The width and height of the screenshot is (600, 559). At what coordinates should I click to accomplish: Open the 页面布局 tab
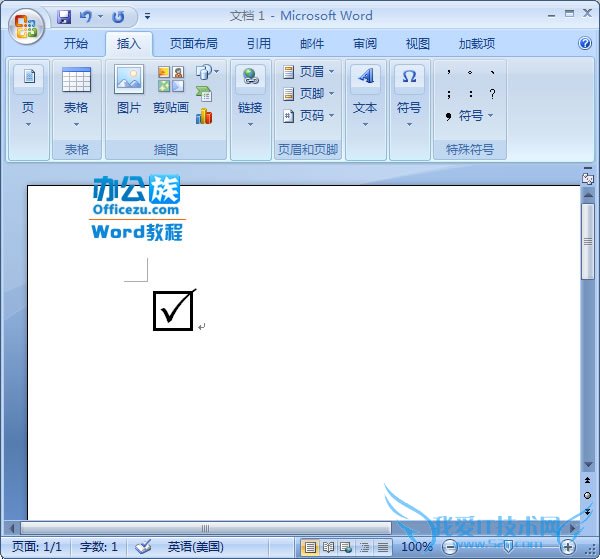point(194,44)
